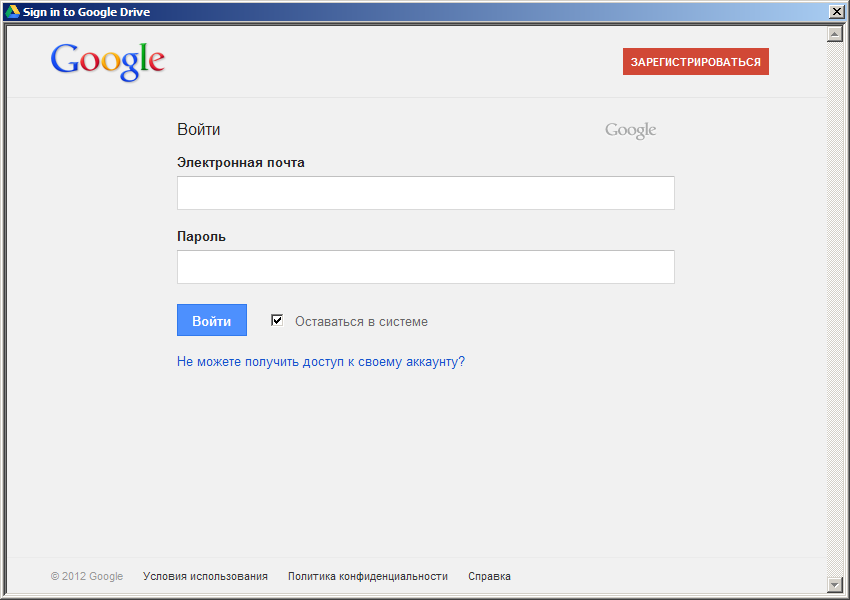The height and width of the screenshot is (600, 850).
Task: Focus the Пароль input field
Action: coord(425,267)
